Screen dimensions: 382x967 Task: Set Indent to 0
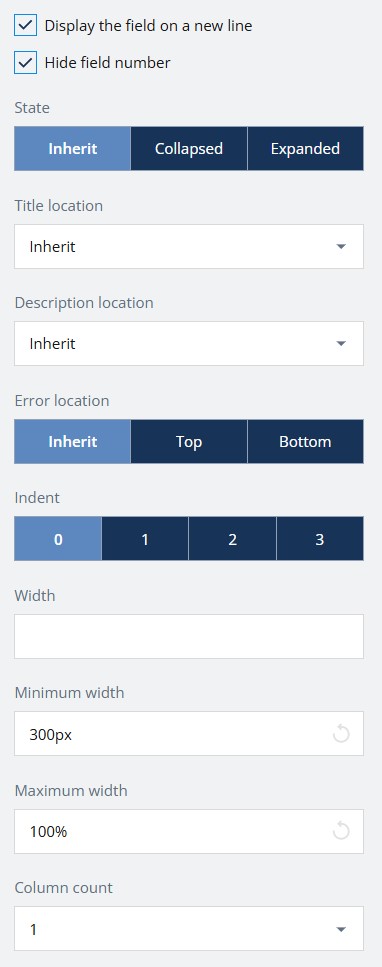(58, 539)
